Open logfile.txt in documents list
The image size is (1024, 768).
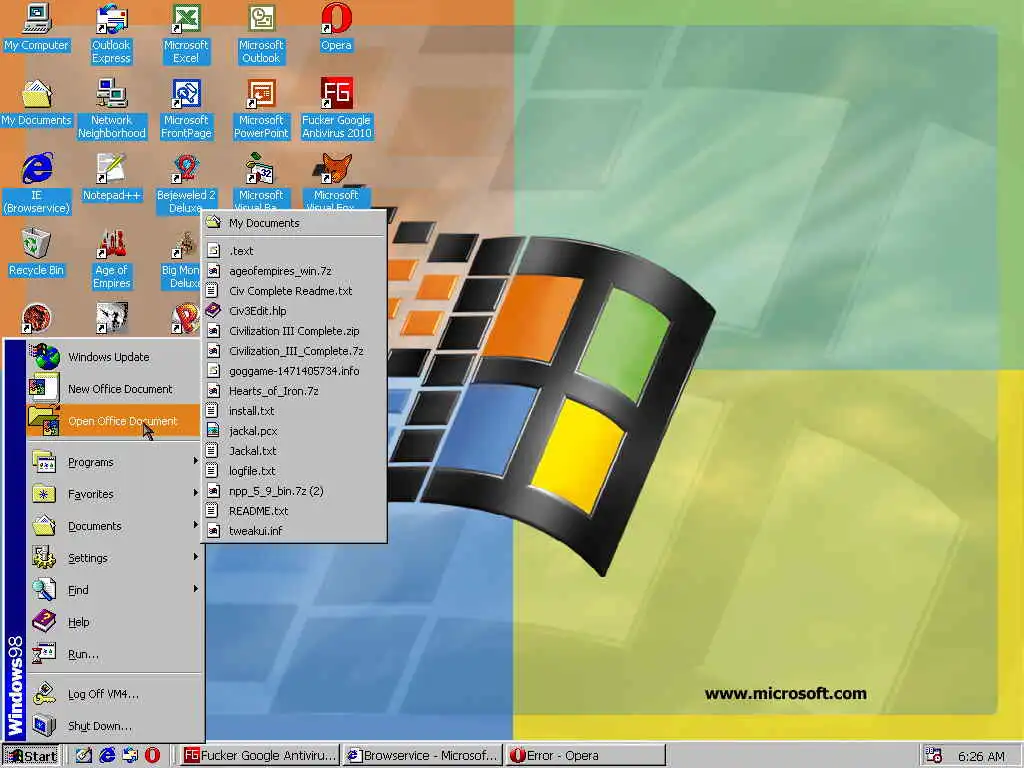(294, 472)
